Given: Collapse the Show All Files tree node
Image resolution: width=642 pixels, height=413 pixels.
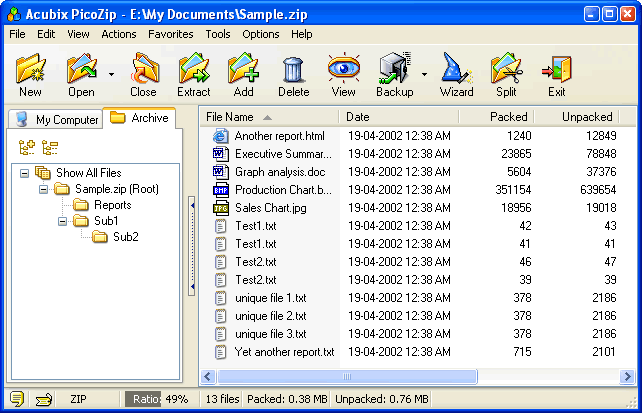Looking at the screenshot, I should (x=25, y=174).
